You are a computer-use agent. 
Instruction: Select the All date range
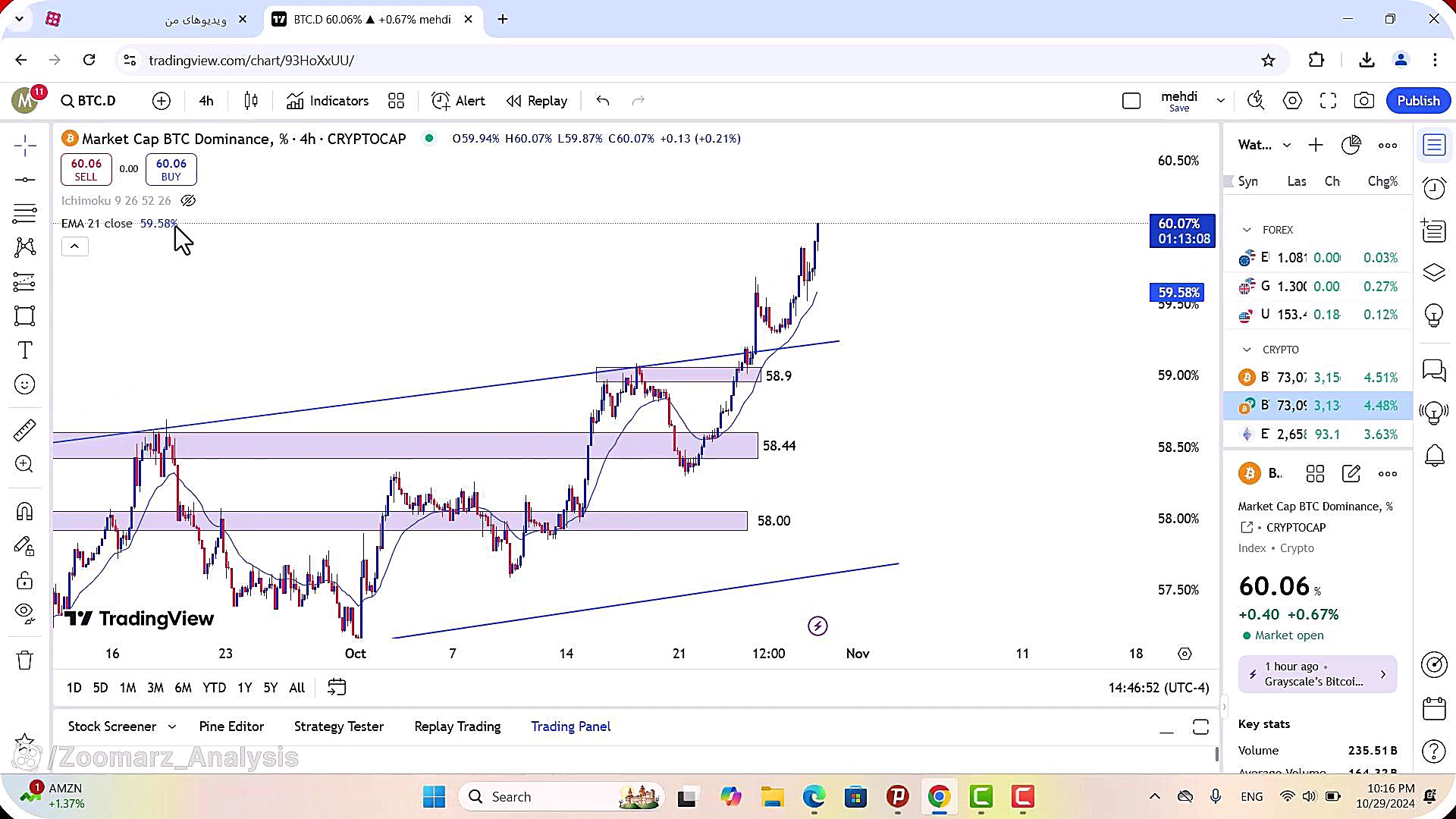[x=297, y=688]
